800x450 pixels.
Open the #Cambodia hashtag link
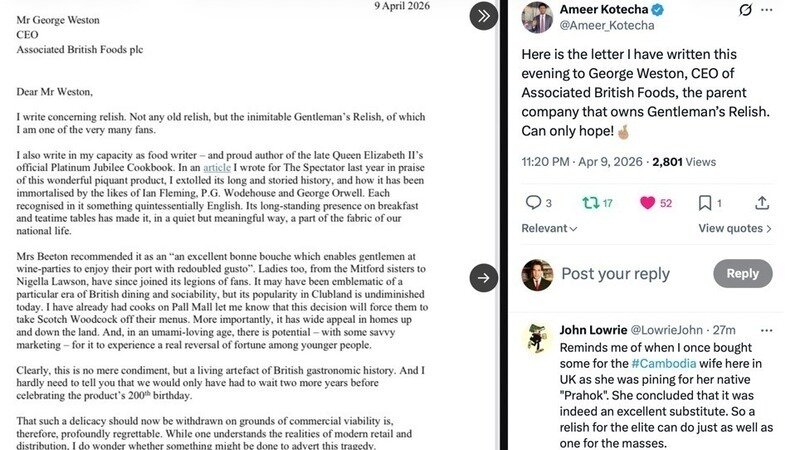[x=663, y=363]
